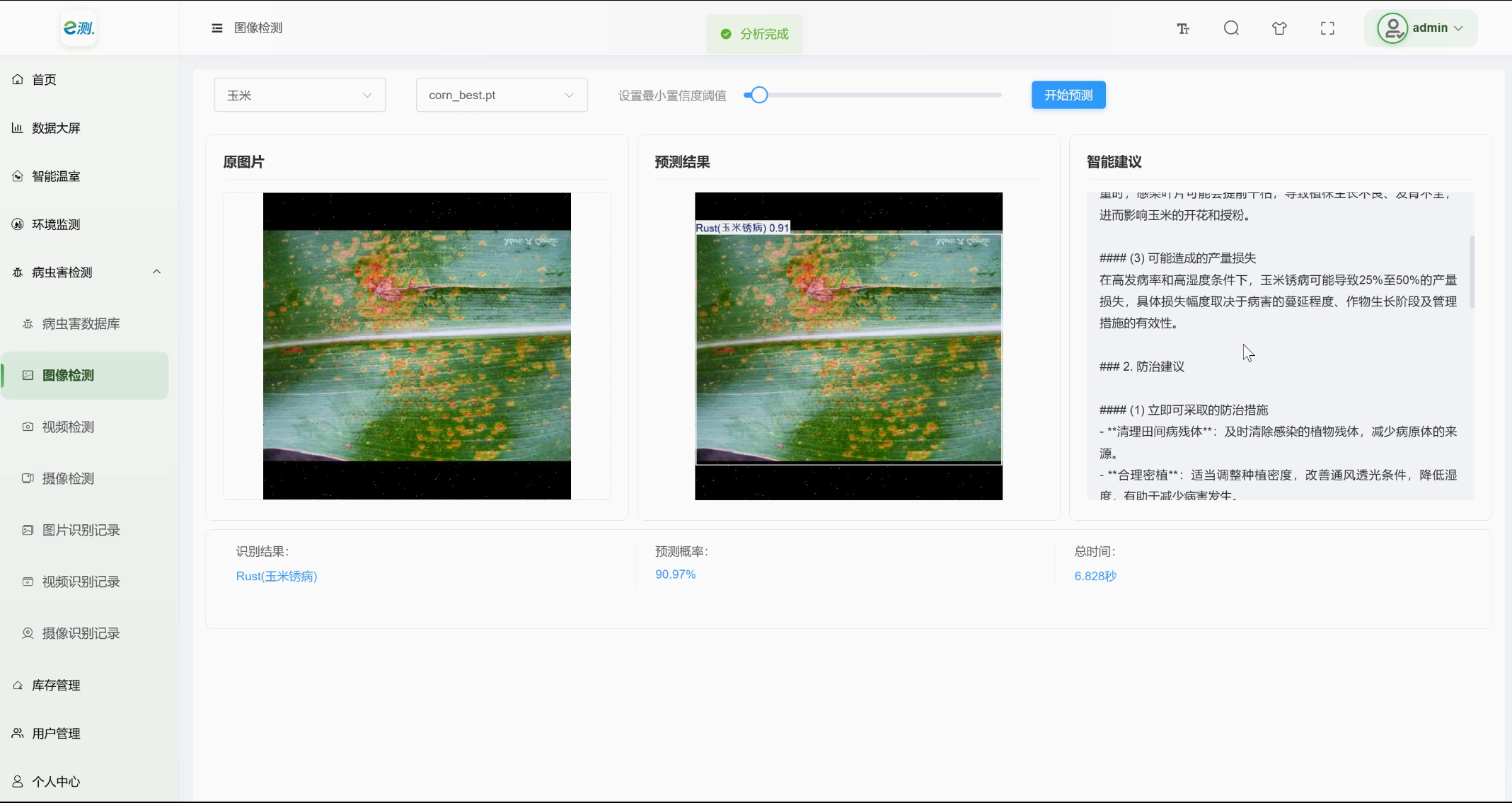The image size is (1512, 803).
Task: Click the 摄像识别记录 icon
Action: point(28,633)
